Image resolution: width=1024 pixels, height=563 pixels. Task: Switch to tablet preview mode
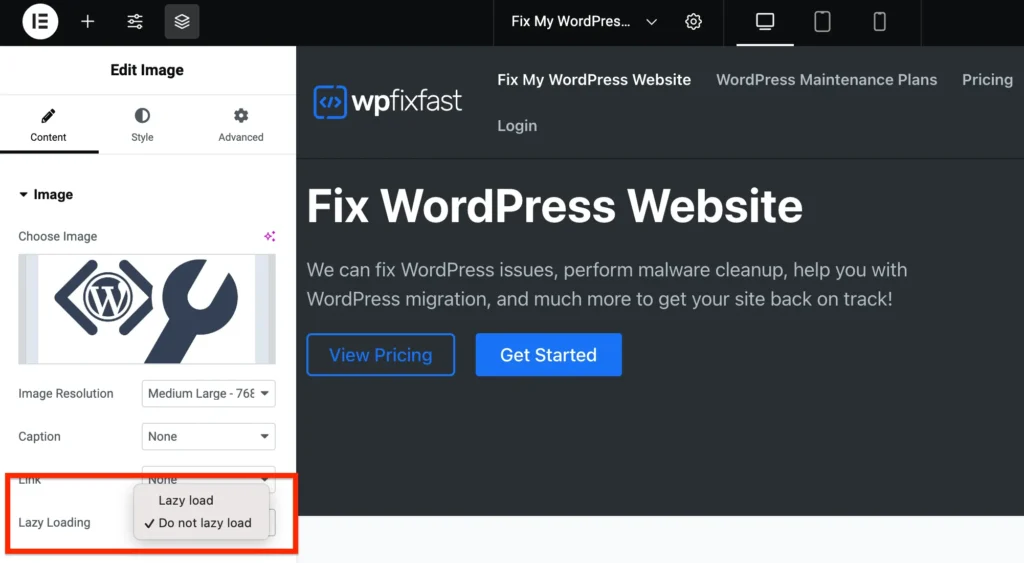pyautogui.click(x=822, y=21)
